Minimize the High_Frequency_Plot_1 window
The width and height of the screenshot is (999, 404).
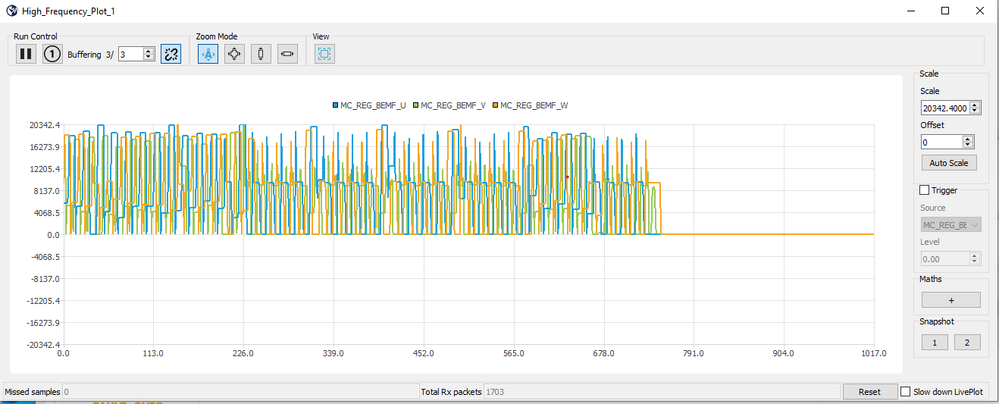tap(911, 11)
